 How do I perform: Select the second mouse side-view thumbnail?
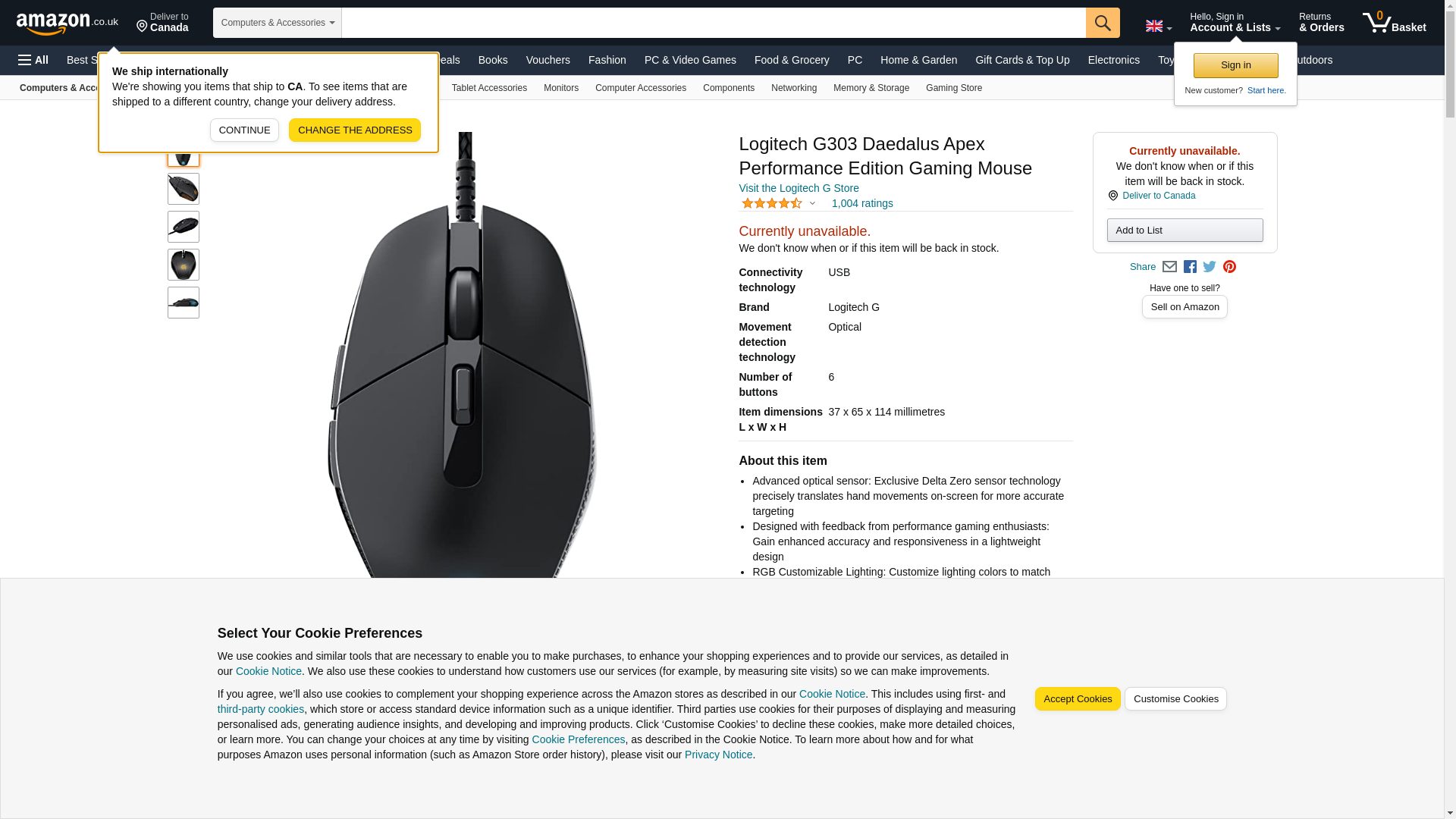(x=184, y=189)
